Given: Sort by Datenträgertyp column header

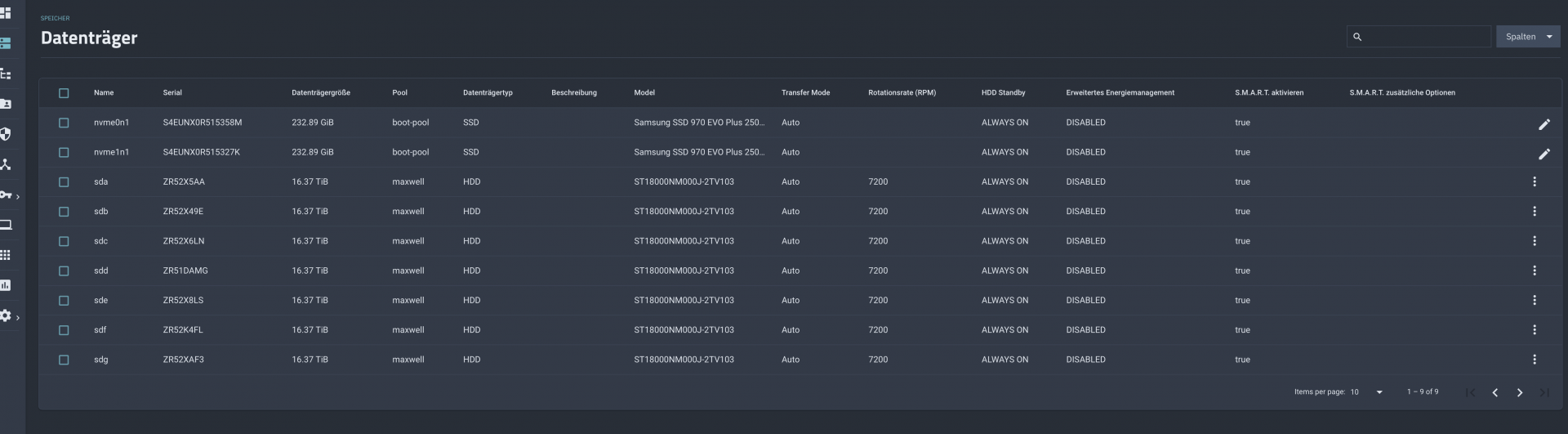Looking at the screenshot, I should click(x=488, y=93).
